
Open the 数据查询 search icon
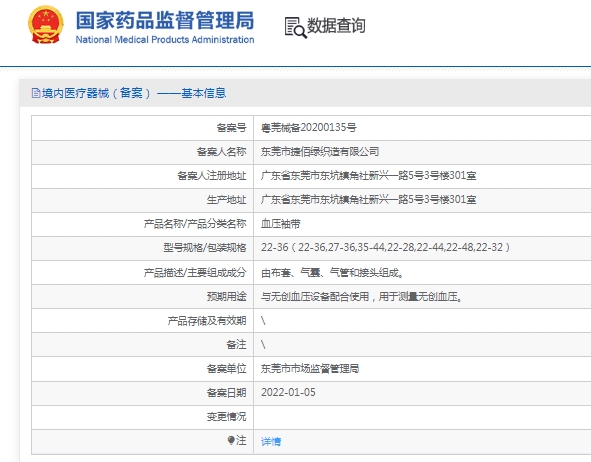point(296,28)
